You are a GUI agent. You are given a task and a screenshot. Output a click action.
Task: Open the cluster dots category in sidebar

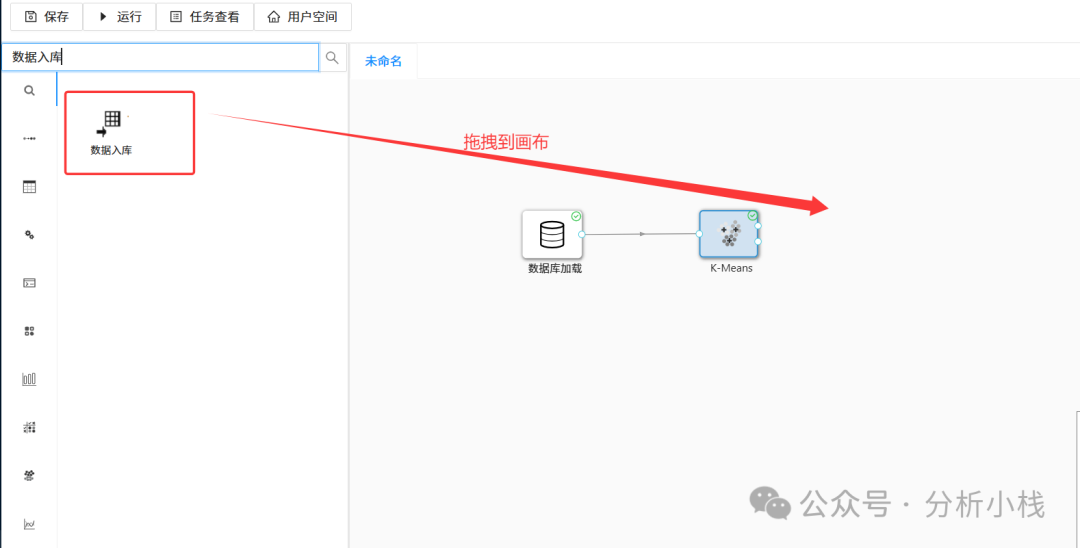[29, 476]
